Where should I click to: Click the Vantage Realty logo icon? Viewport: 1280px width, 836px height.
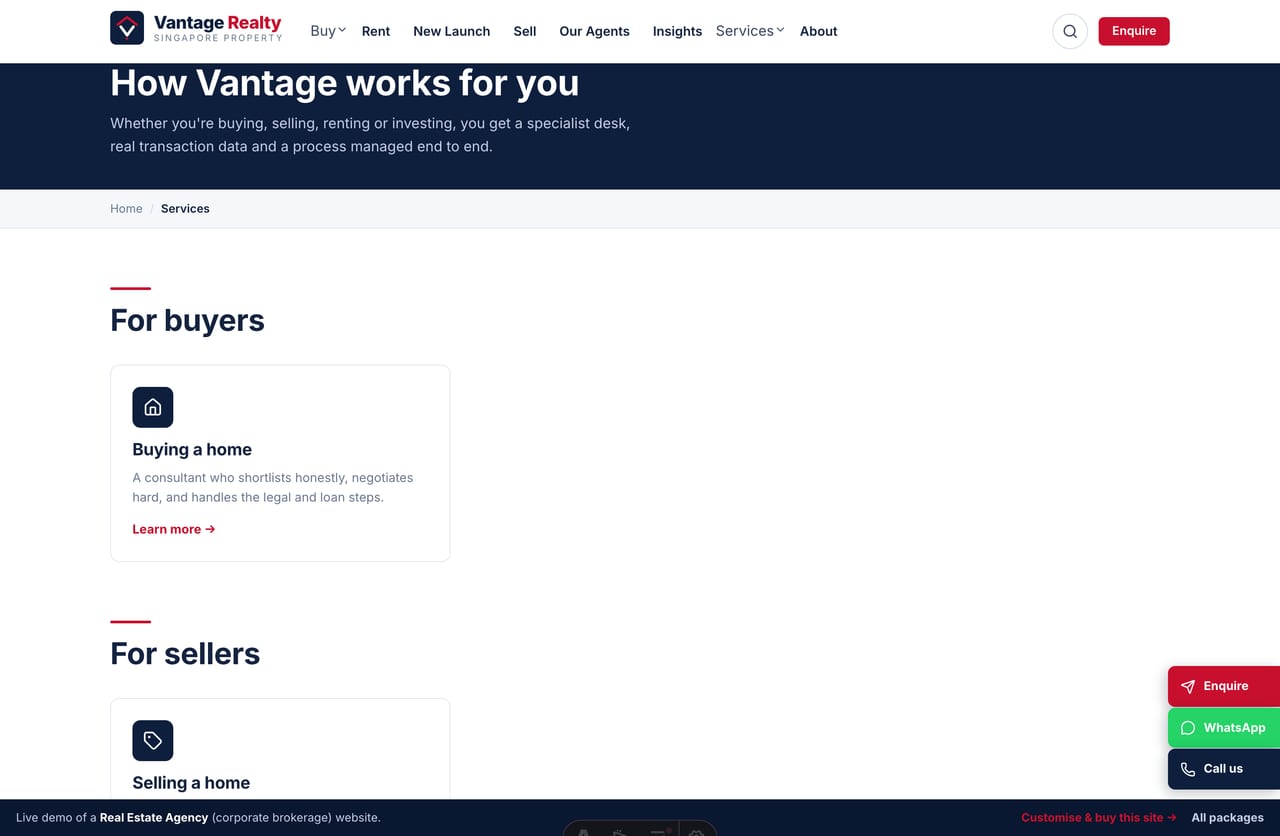pos(127,28)
